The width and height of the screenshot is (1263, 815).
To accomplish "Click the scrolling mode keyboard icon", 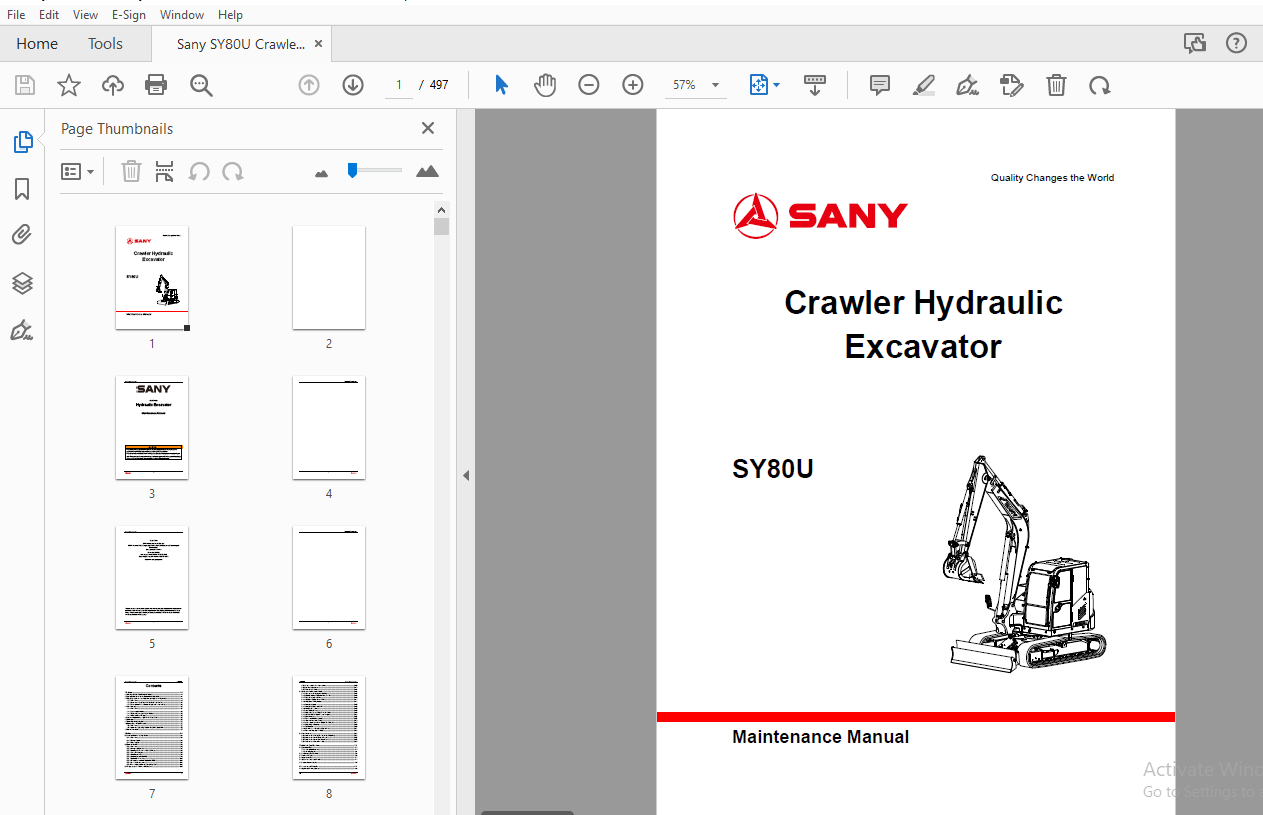I will click(815, 85).
